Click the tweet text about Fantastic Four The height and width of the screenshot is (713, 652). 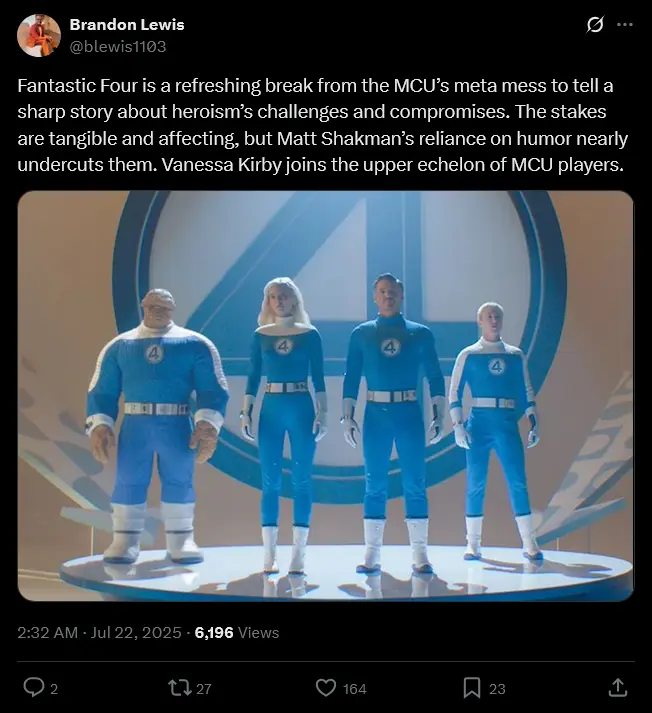coord(323,125)
